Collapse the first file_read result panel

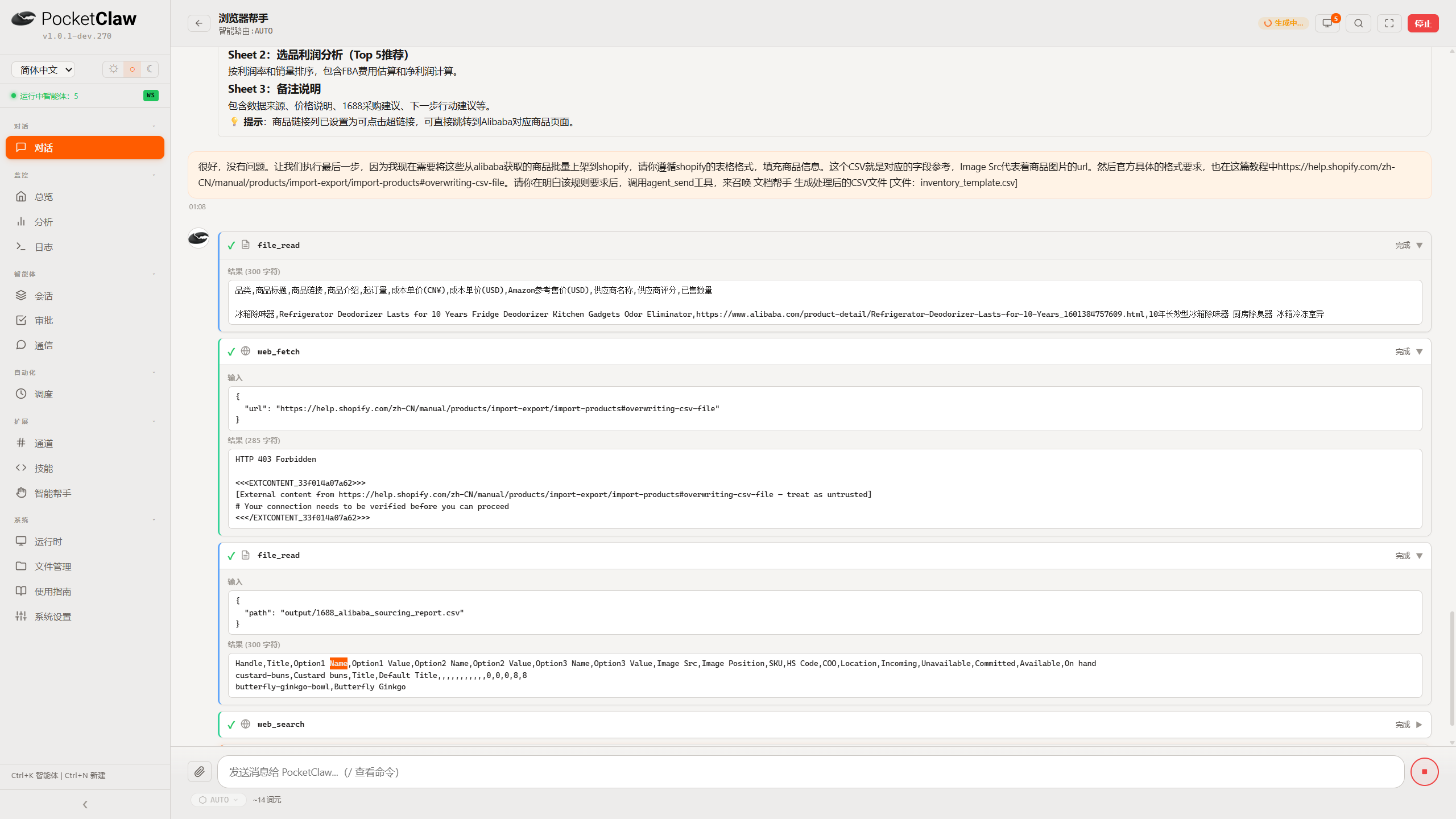pyautogui.click(x=1420, y=245)
